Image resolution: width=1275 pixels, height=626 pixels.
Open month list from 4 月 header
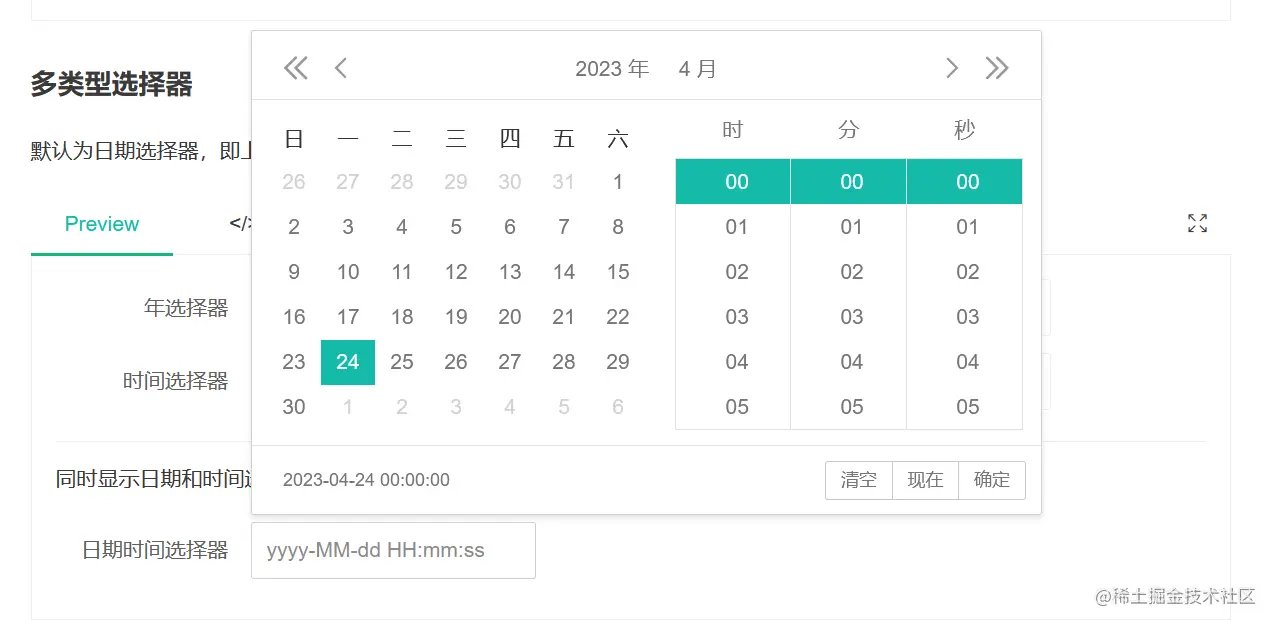pos(697,69)
